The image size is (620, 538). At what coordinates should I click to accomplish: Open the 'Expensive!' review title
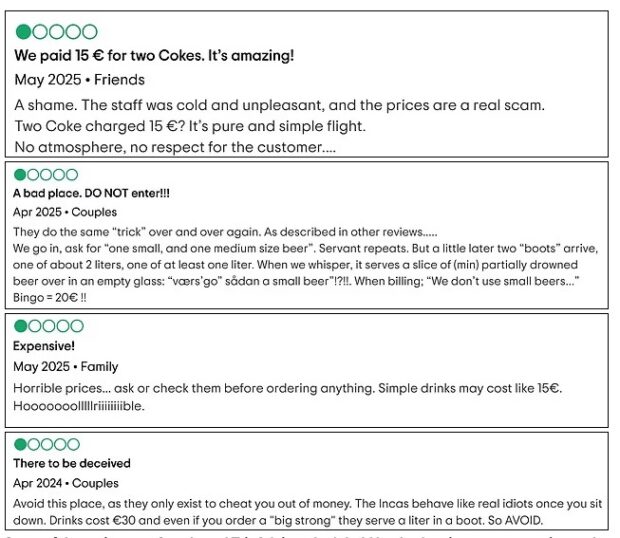(x=44, y=346)
